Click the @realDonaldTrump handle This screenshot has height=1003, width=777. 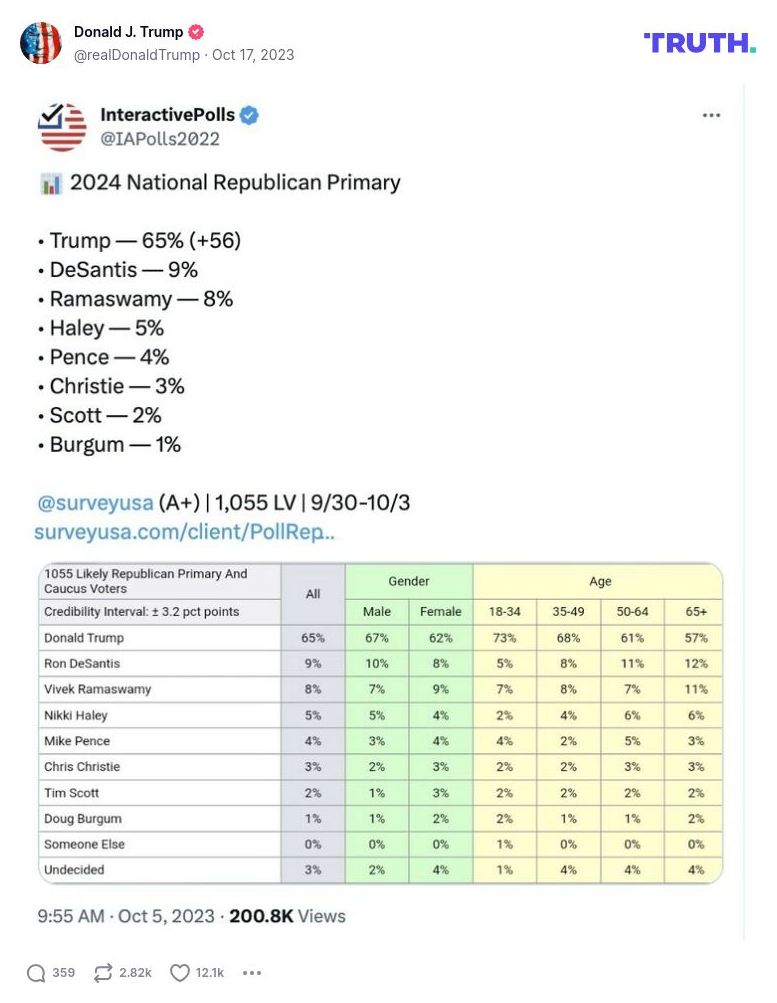(x=135, y=55)
